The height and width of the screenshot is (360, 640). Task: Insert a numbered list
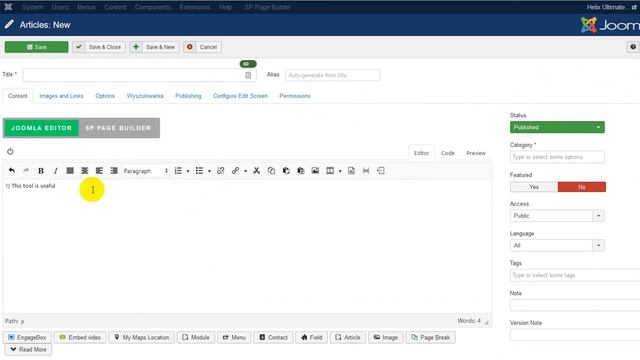[178, 171]
